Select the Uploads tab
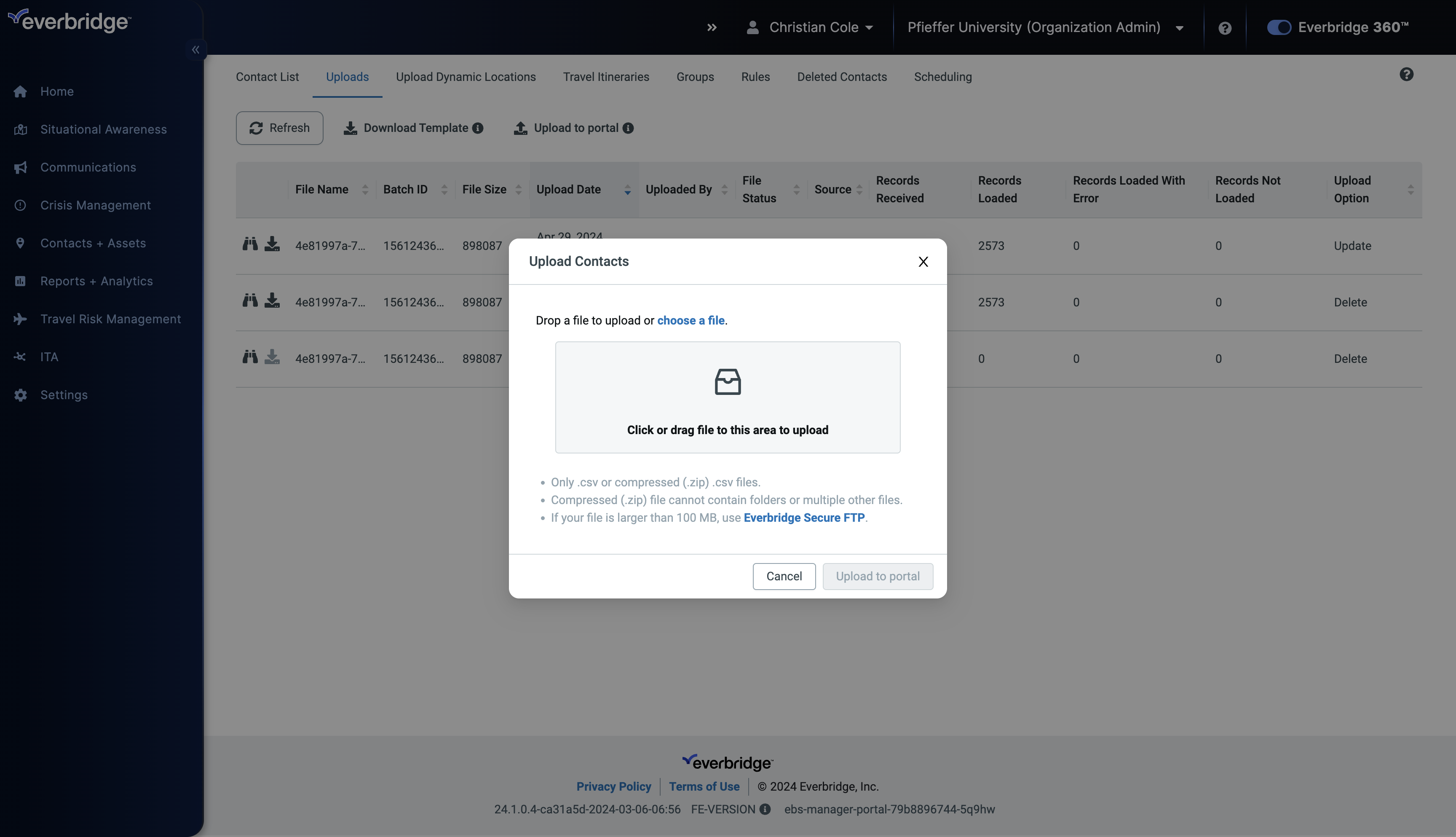1456x837 pixels. click(x=347, y=76)
